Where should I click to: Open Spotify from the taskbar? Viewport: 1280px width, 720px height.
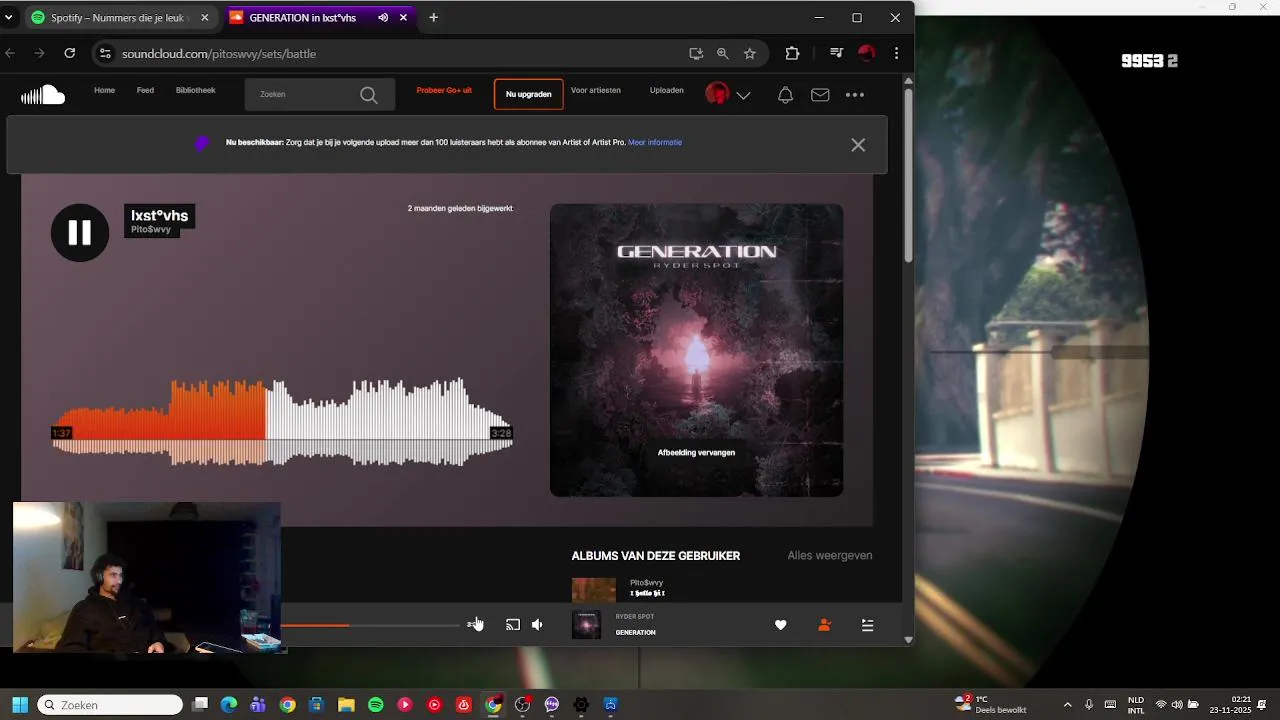click(375, 705)
